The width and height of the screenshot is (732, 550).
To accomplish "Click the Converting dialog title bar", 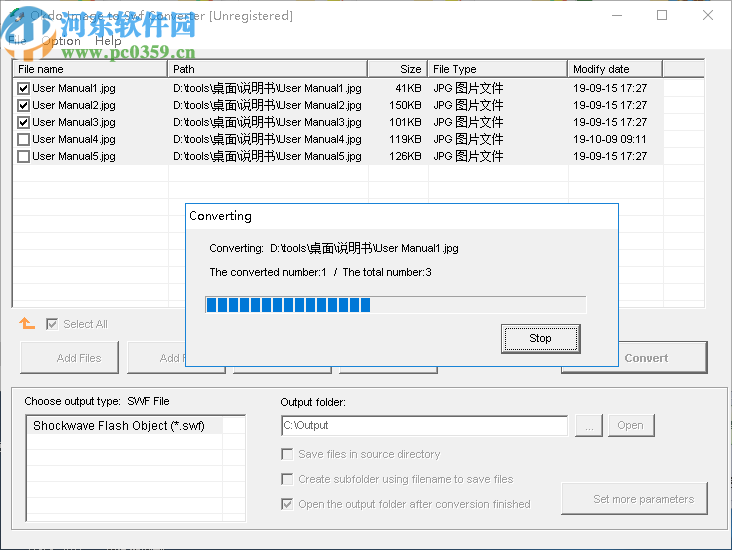I will pyautogui.click(x=401, y=216).
